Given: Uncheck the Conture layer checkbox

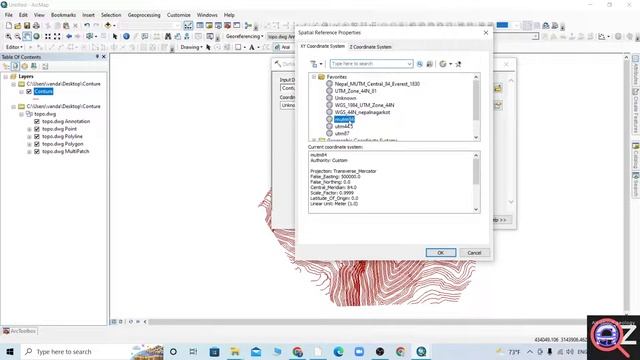Looking at the screenshot, I should point(29,91).
